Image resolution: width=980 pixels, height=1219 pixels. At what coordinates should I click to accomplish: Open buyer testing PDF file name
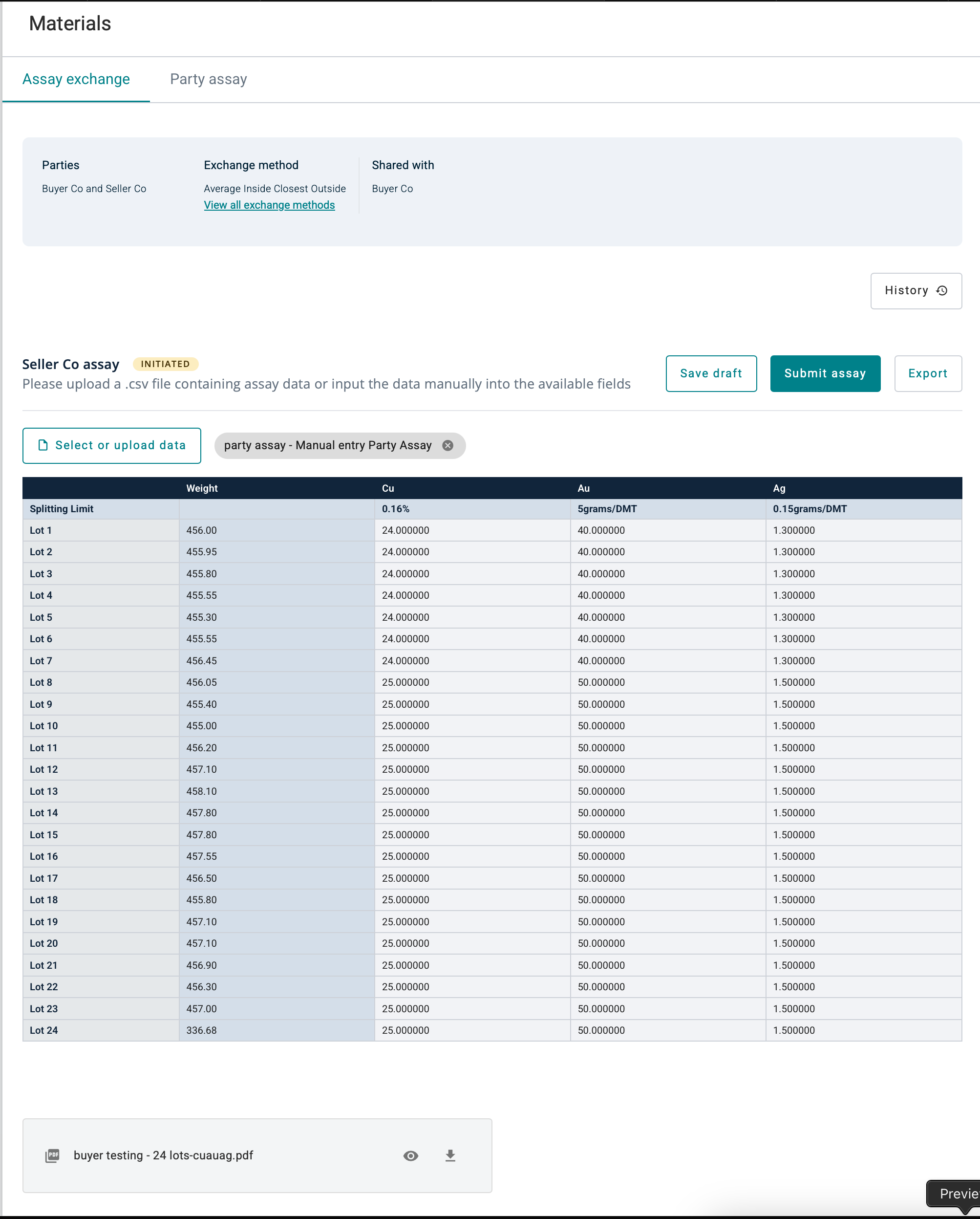click(x=163, y=1155)
